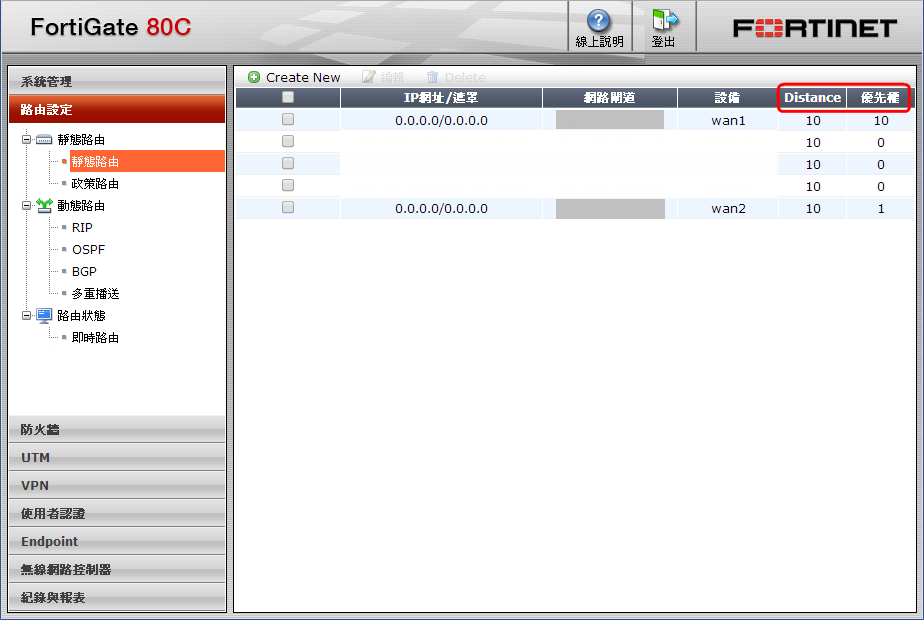Select 多重播送 in the routing tree

pyautogui.click(x=95, y=293)
